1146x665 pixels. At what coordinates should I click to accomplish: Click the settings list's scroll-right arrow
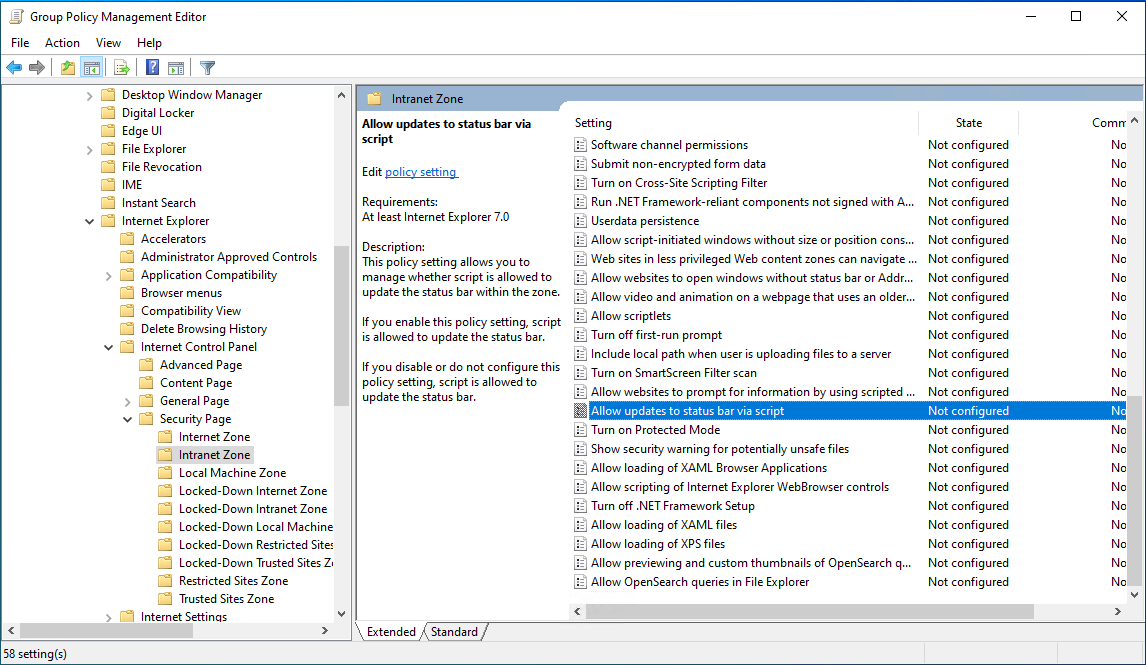(x=1117, y=612)
